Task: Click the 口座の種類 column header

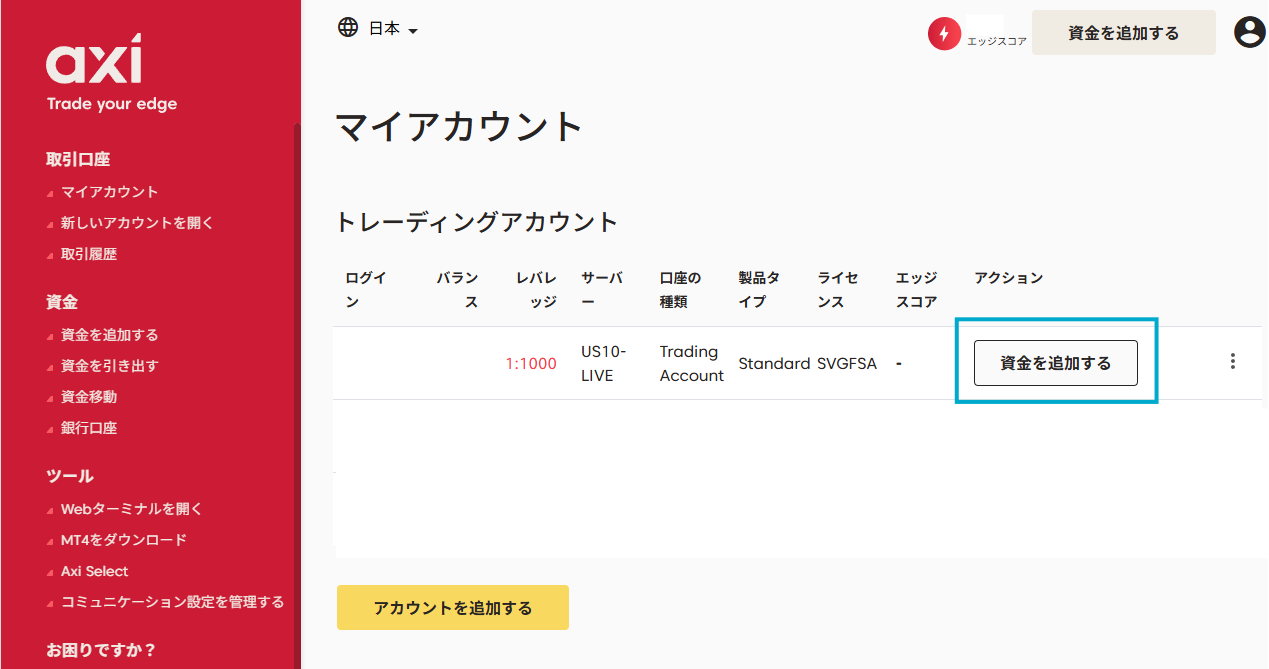Action: click(x=680, y=290)
